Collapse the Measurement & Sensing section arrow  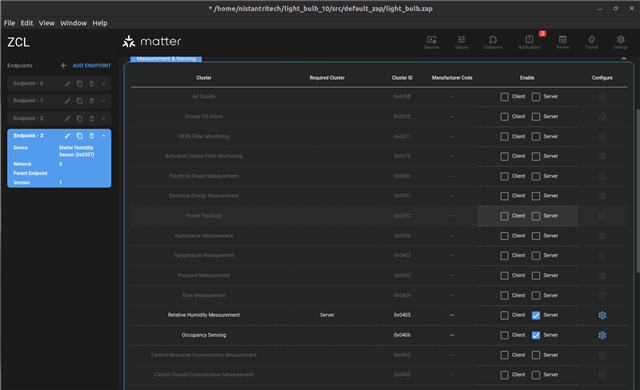click(x=624, y=59)
